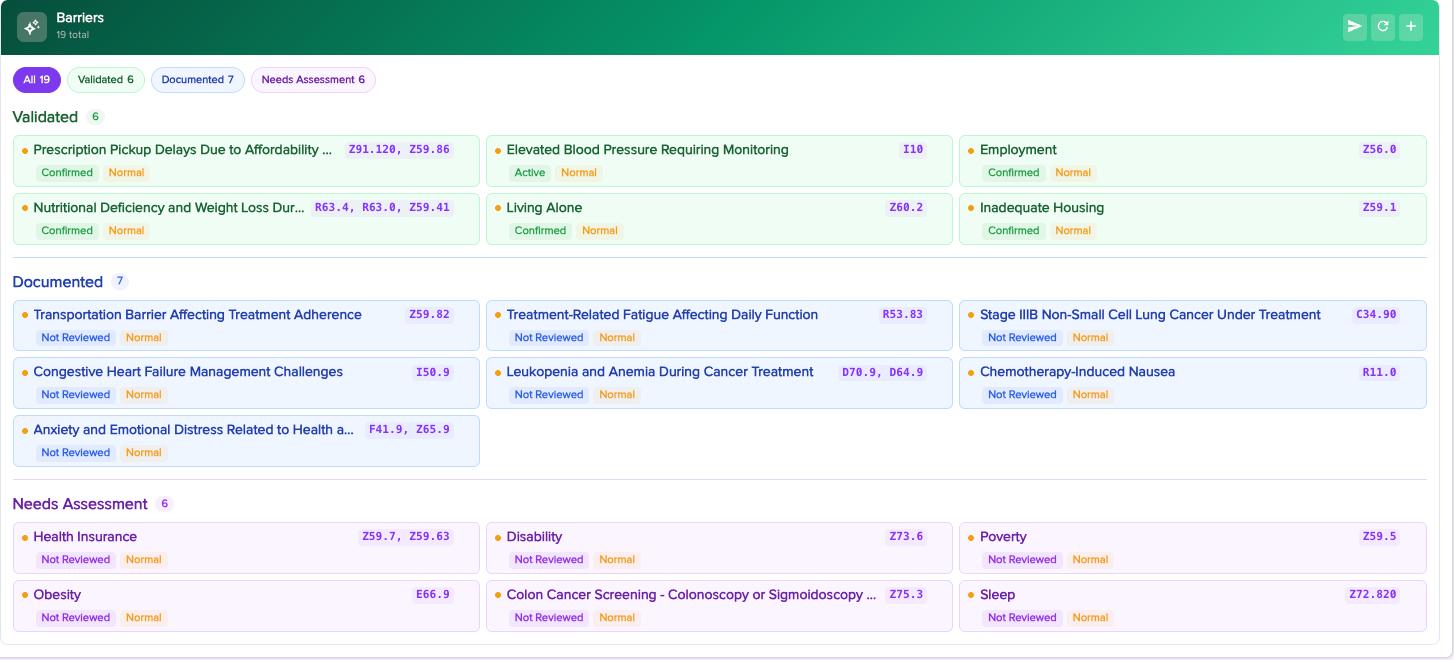Screen dimensions: 1454x660
Task: Click the Z56.0 code badge
Action: [1379, 150]
